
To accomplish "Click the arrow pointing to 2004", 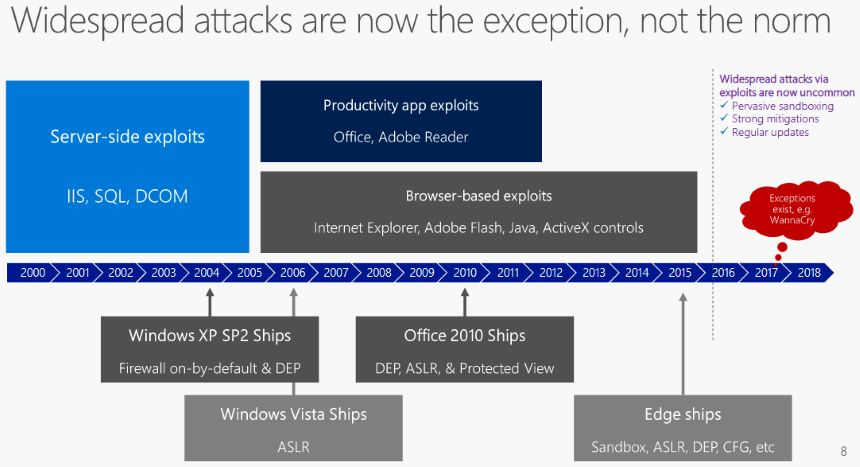I will 210,302.
